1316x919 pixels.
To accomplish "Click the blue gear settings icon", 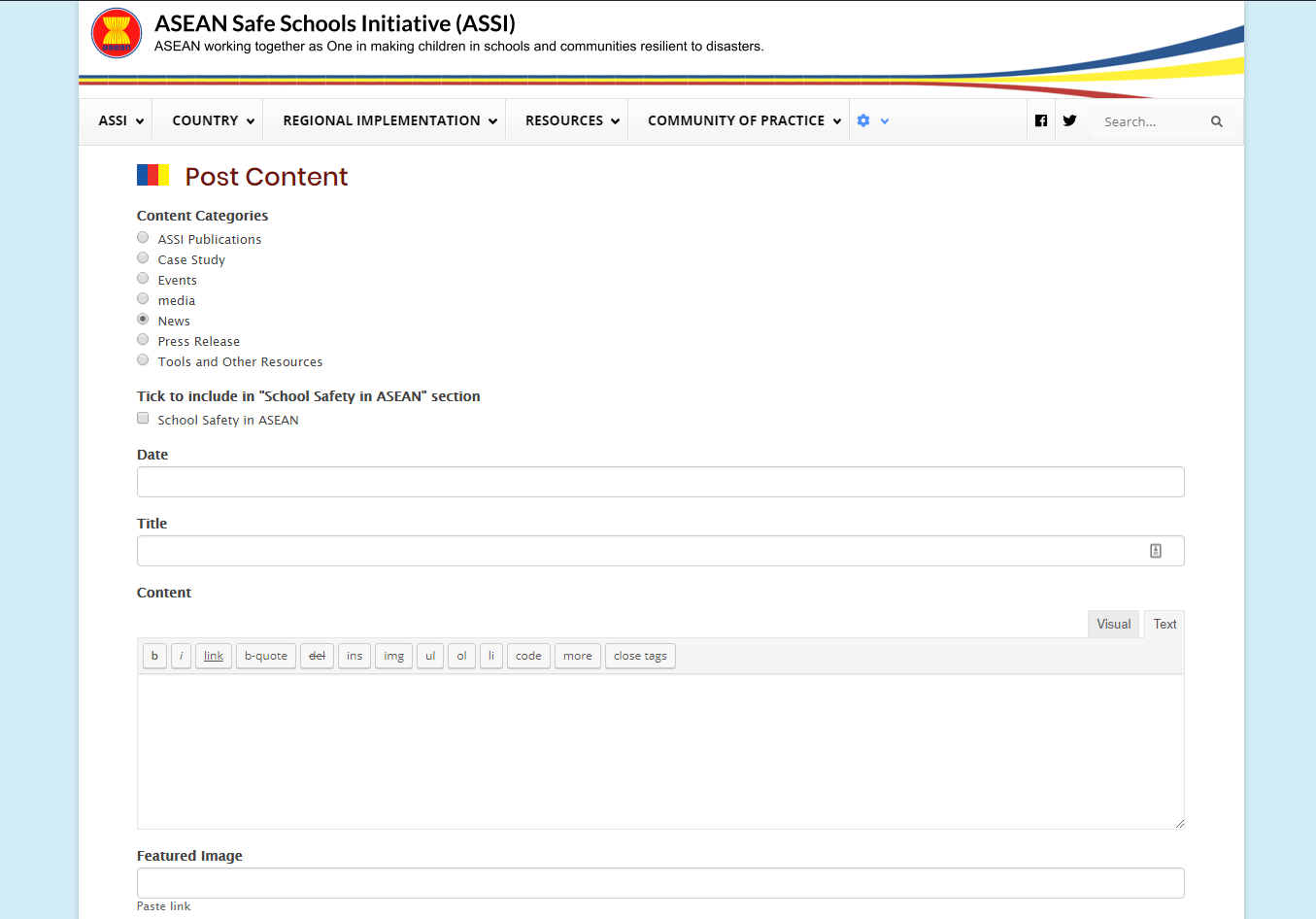I will (x=863, y=121).
